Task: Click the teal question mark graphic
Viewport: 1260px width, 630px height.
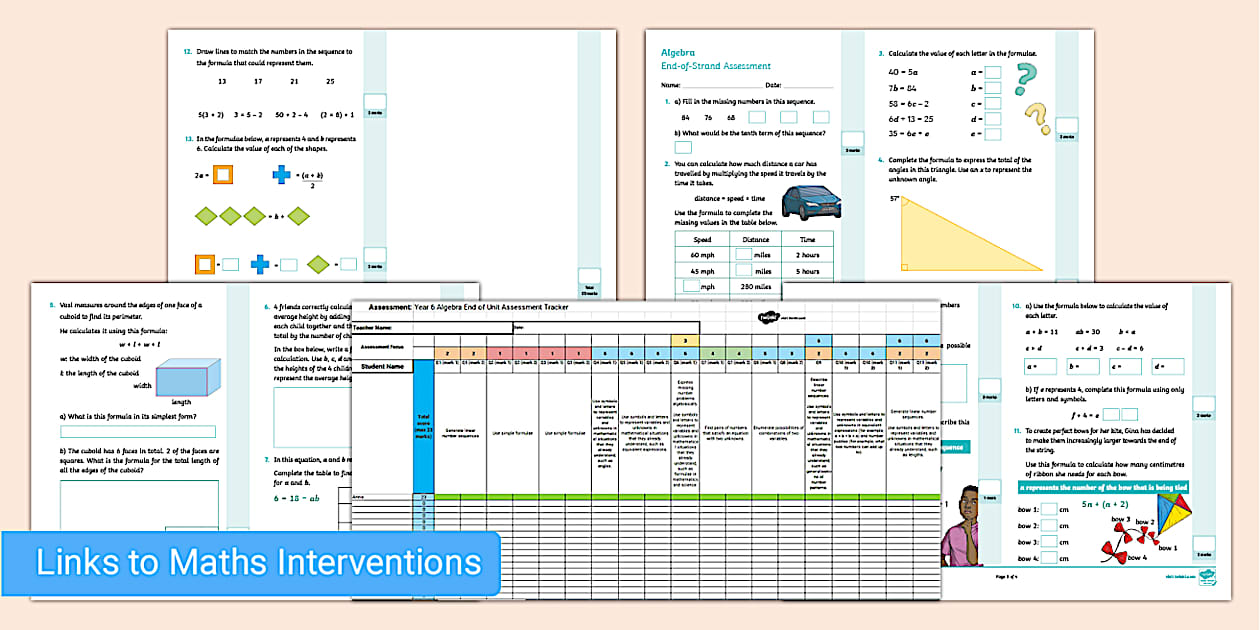Action: coord(1026,78)
